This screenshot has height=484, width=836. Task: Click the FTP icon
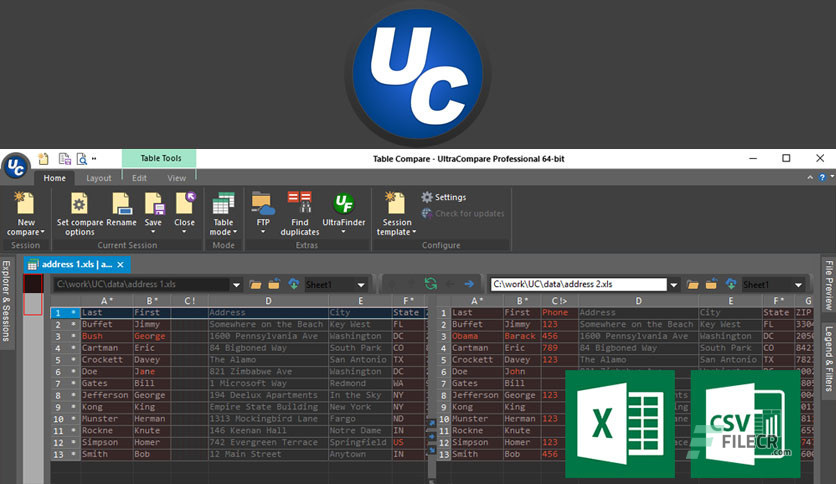click(x=263, y=203)
